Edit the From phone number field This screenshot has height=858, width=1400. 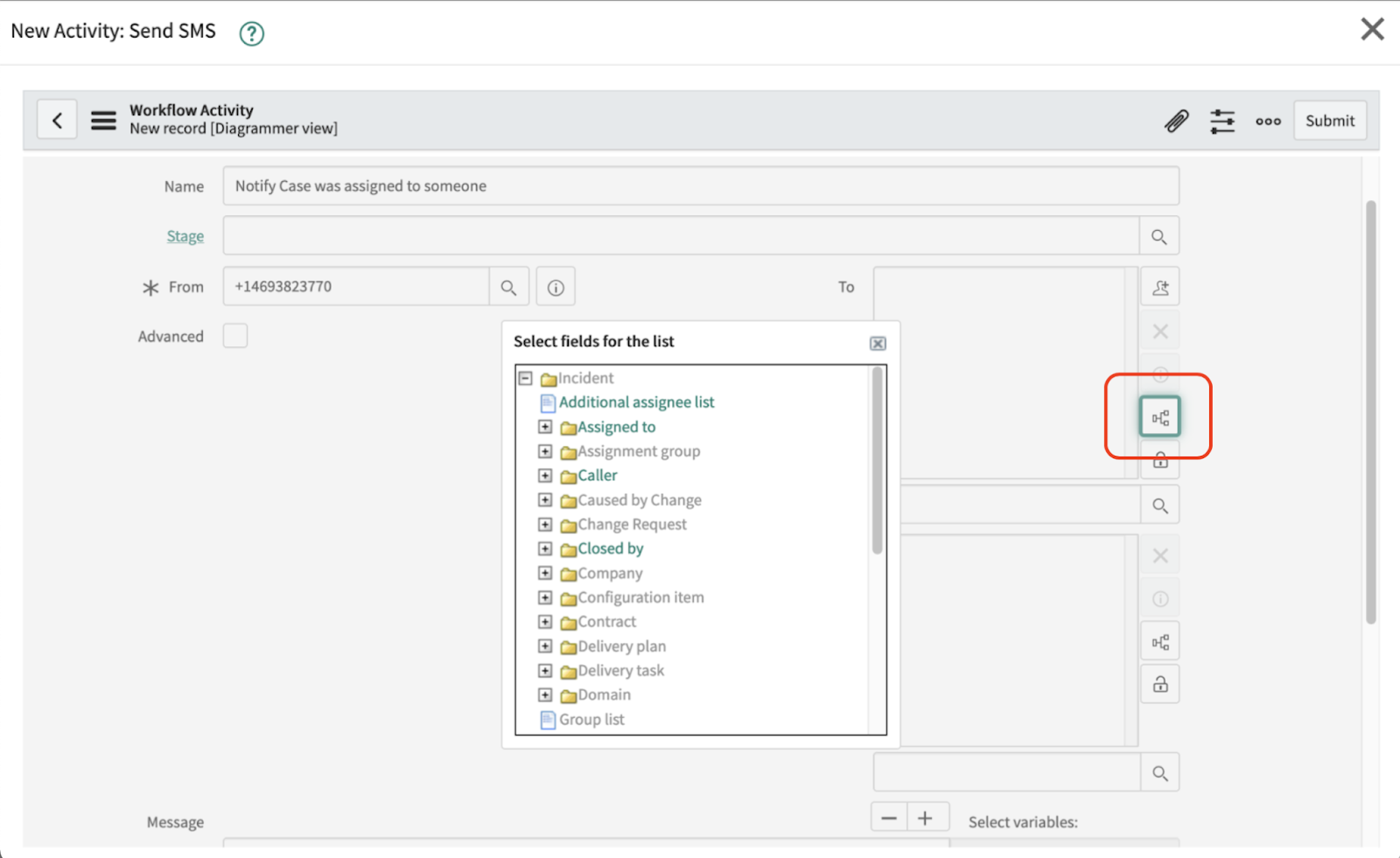[x=356, y=286]
